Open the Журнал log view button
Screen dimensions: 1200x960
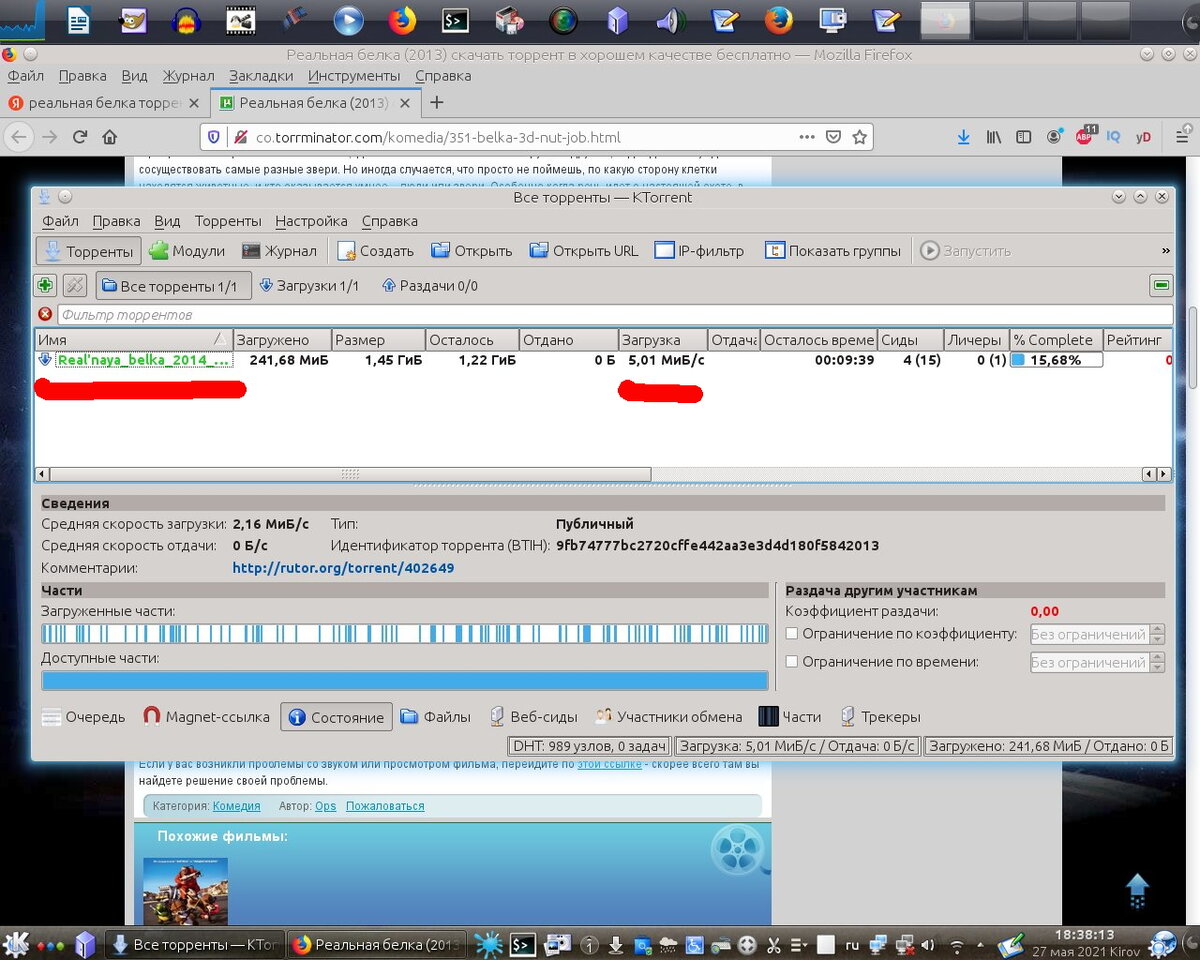click(280, 251)
